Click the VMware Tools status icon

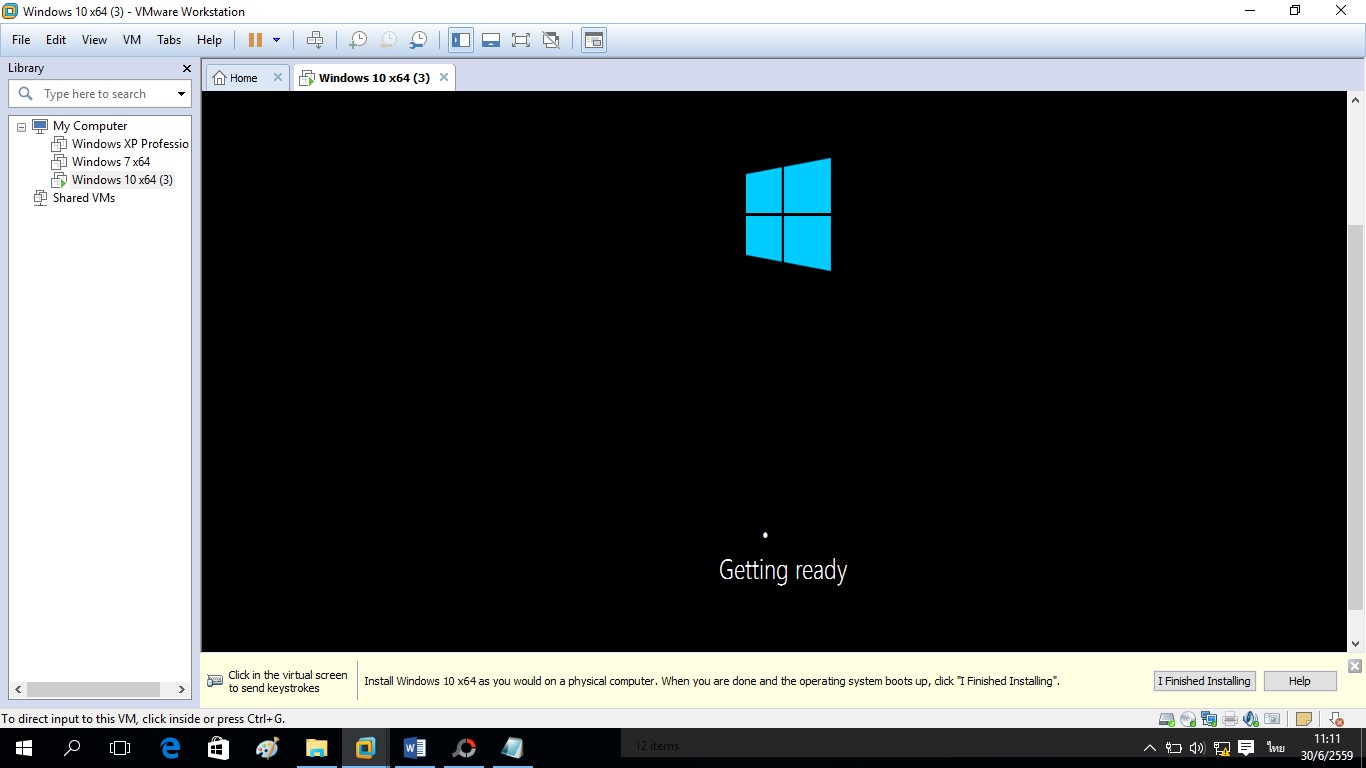pos(1334,719)
